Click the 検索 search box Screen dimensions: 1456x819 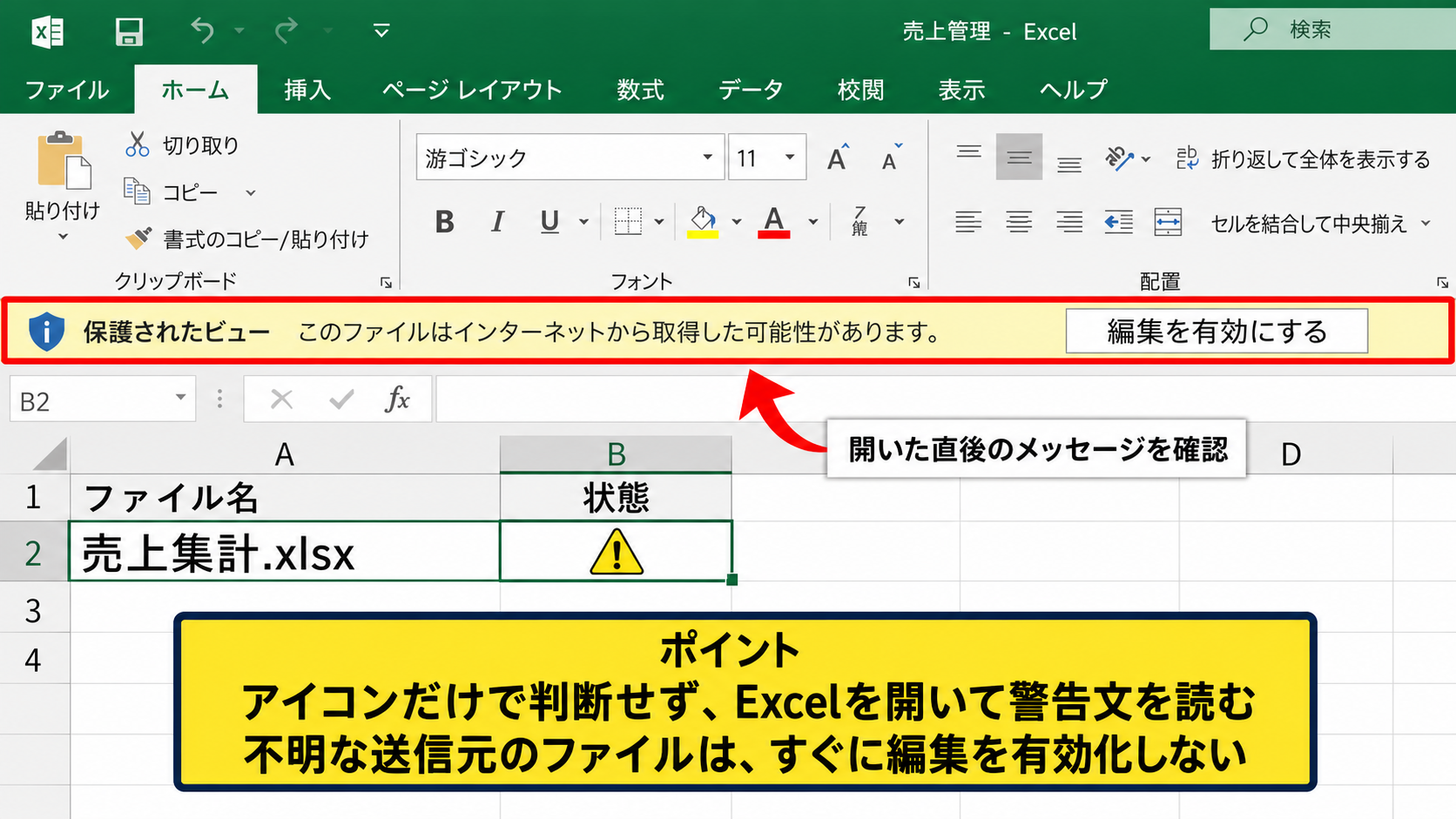[x=1332, y=30]
